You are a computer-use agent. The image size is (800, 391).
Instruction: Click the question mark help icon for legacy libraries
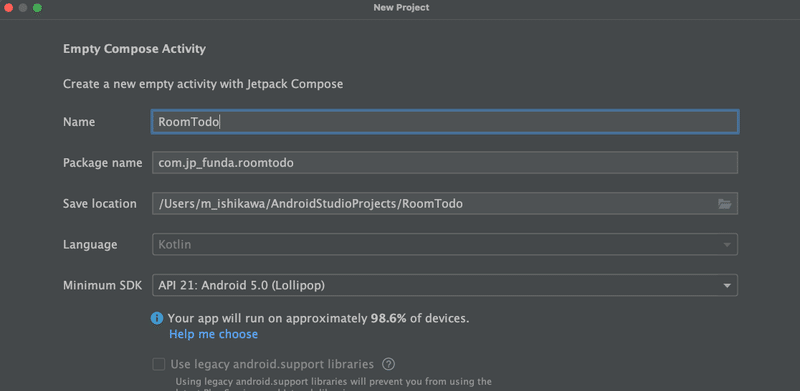pos(389,364)
